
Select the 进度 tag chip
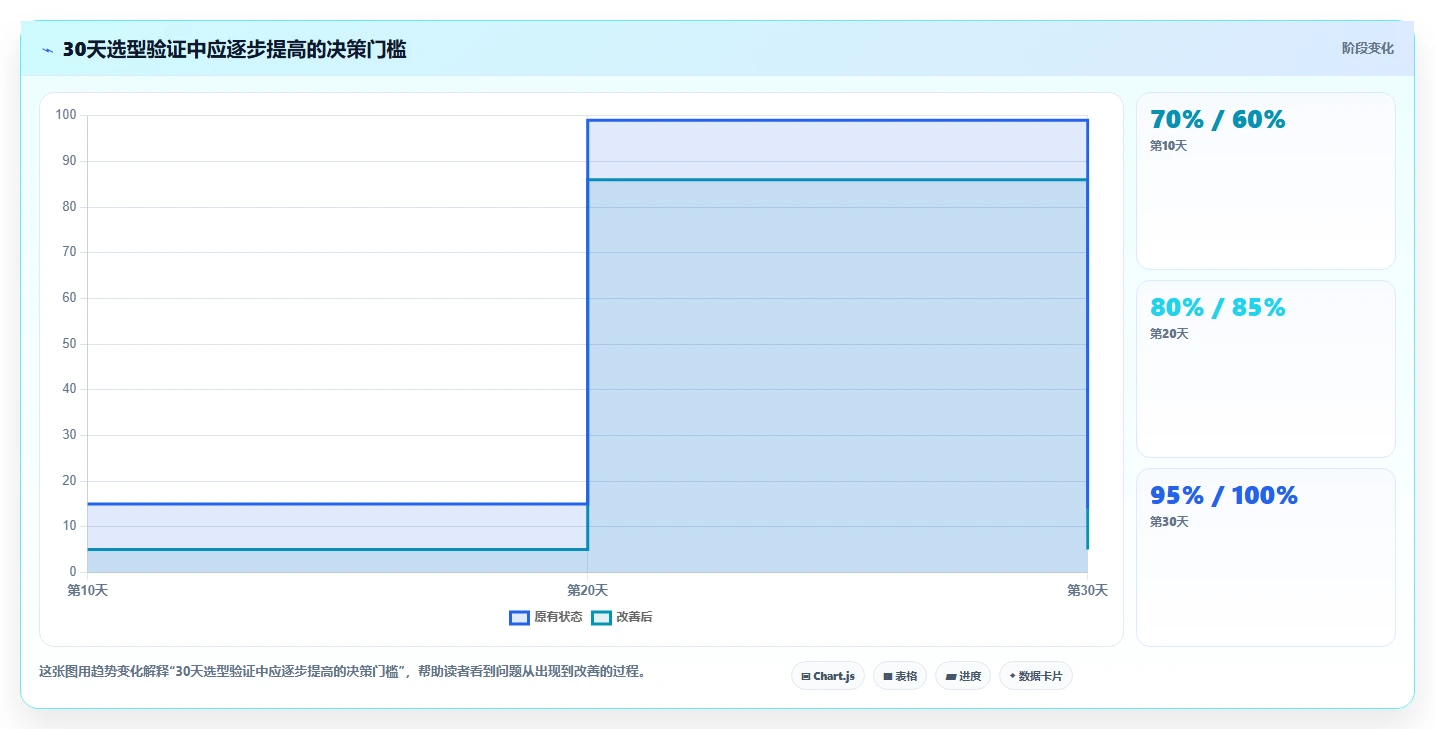pos(963,676)
